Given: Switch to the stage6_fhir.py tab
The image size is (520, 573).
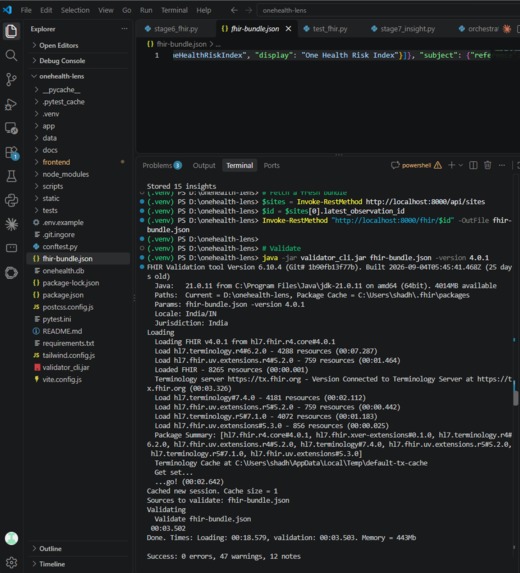Looking at the screenshot, I should click(176, 29).
